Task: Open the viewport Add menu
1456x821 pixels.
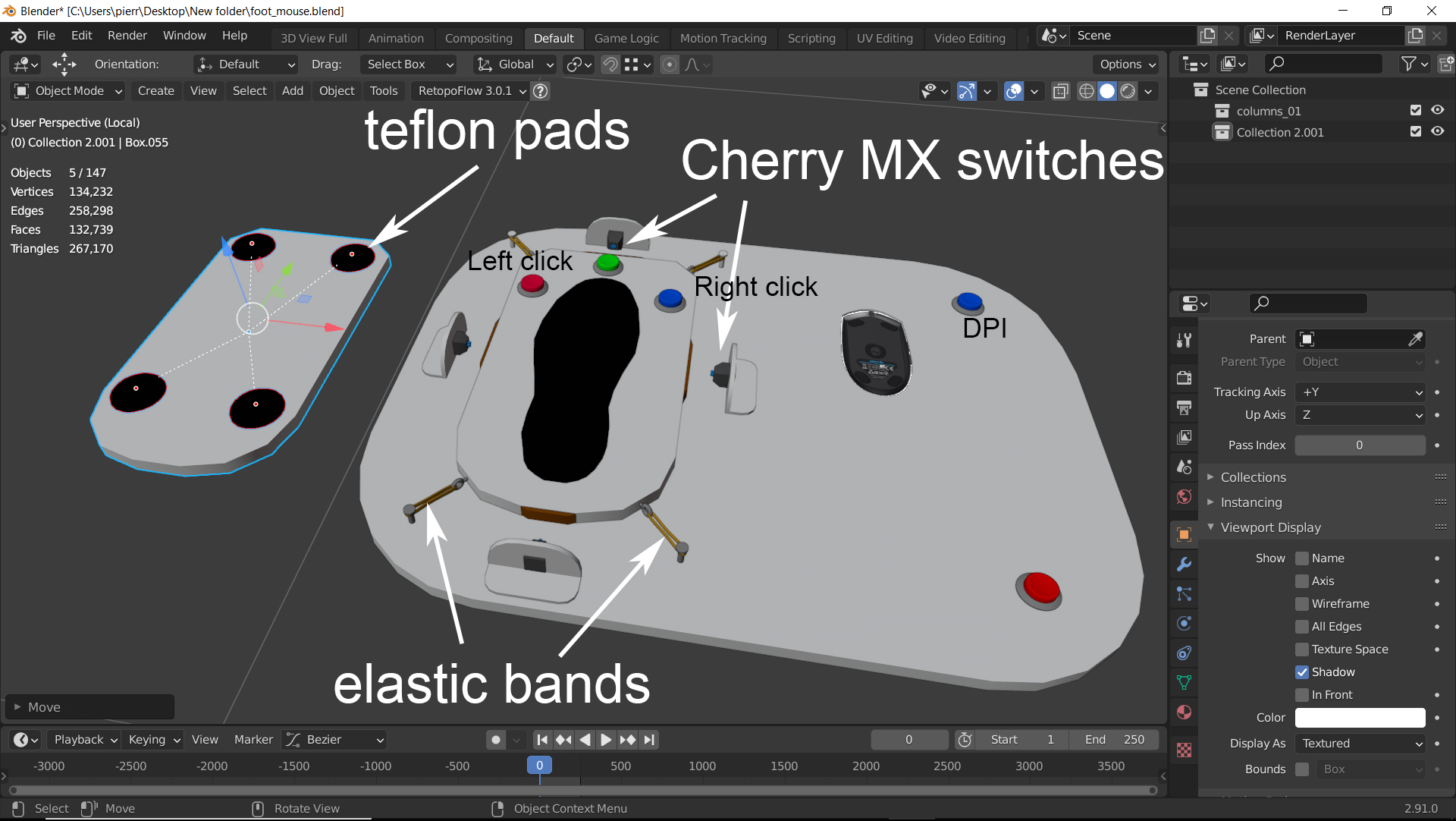Action: coord(293,91)
